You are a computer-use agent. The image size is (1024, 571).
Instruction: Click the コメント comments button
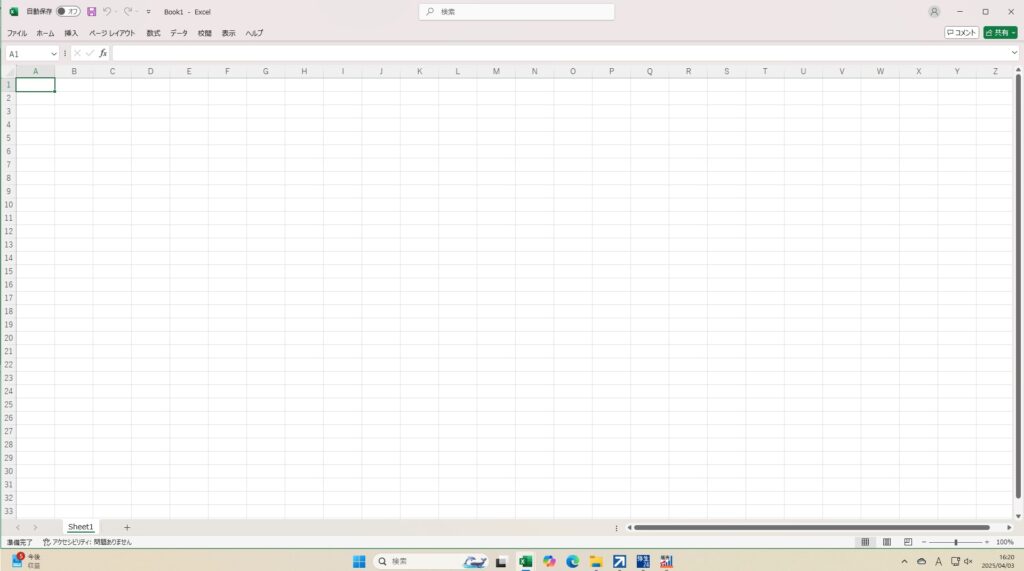(962, 33)
